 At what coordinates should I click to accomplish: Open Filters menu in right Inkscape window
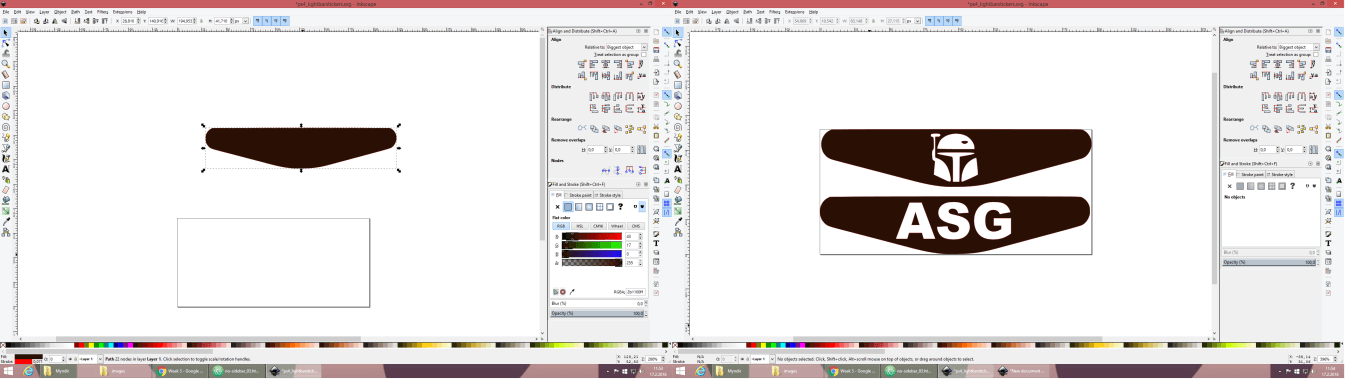(775, 12)
